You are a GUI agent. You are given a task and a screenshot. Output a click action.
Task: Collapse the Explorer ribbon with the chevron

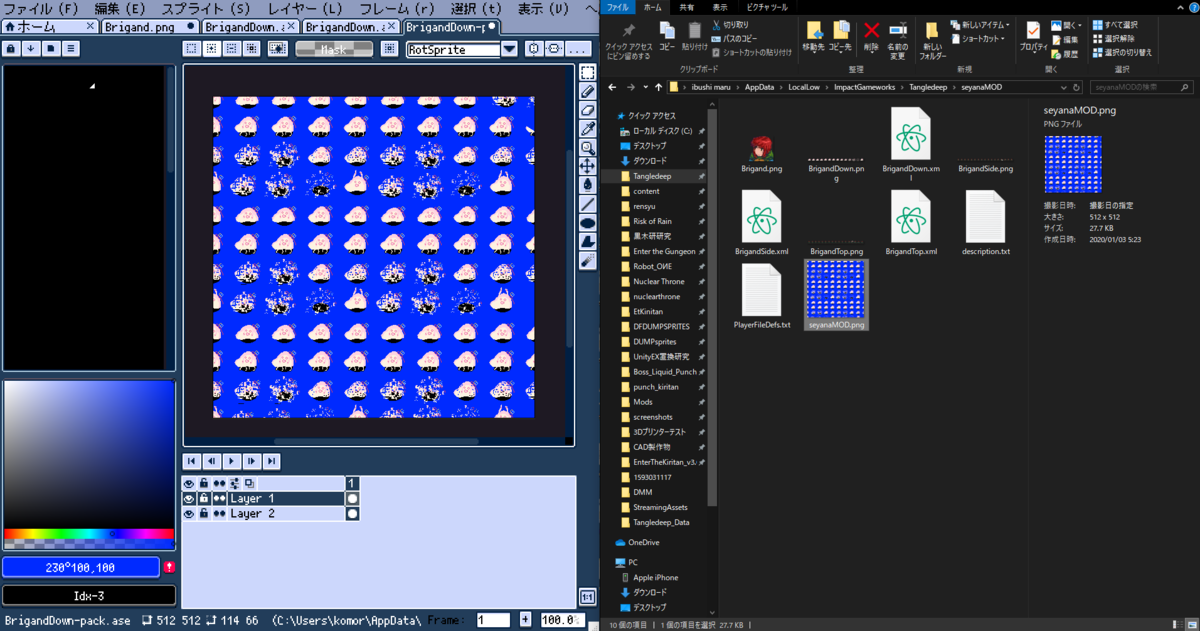click(1179, 6)
